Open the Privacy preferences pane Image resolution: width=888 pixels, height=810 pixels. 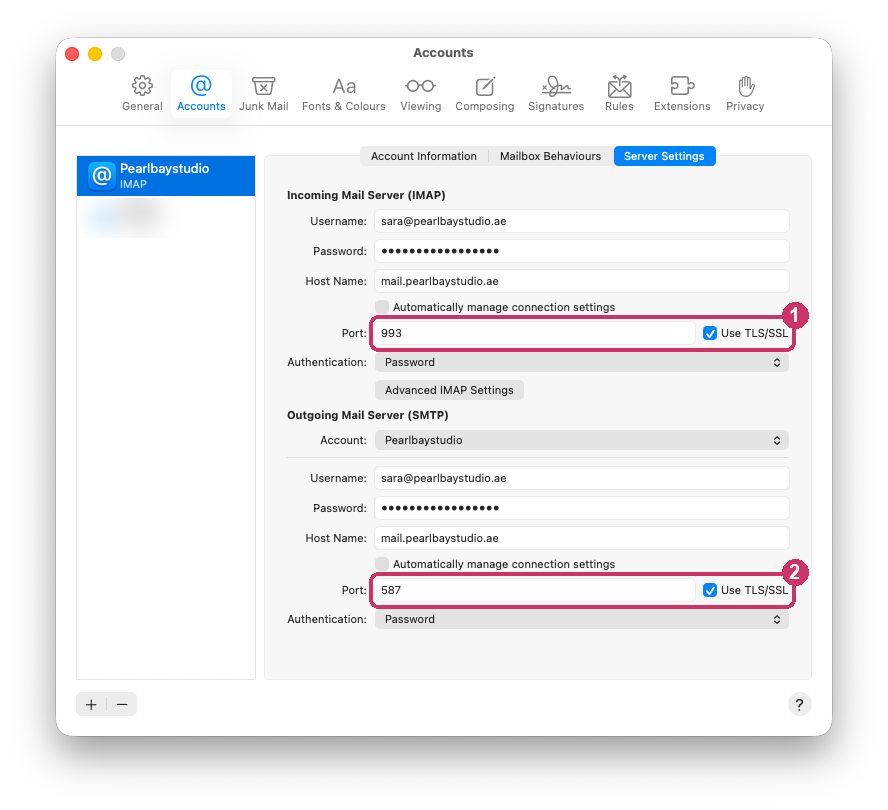(x=745, y=93)
